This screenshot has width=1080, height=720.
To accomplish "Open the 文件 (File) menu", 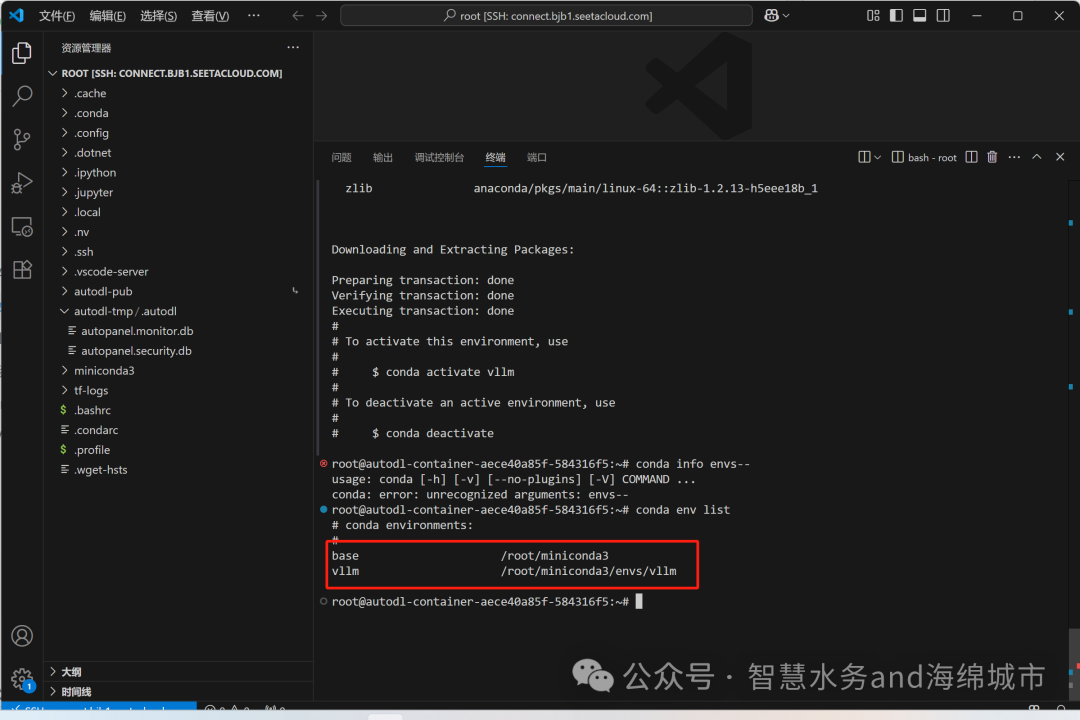I will click(55, 15).
